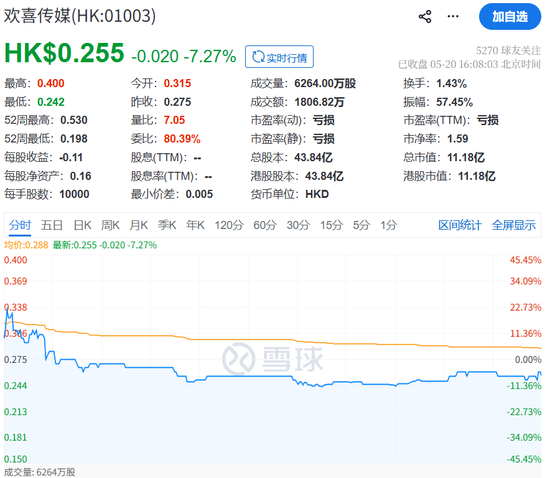Click 全屏显示 to view fullscreen
Viewport: 550px width, 478px height.
(x=514, y=225)
